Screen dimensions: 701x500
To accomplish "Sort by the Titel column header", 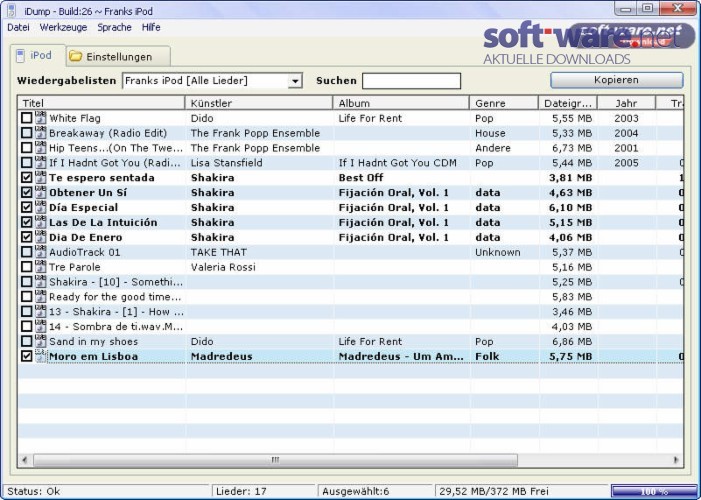I will click(101, 103).
